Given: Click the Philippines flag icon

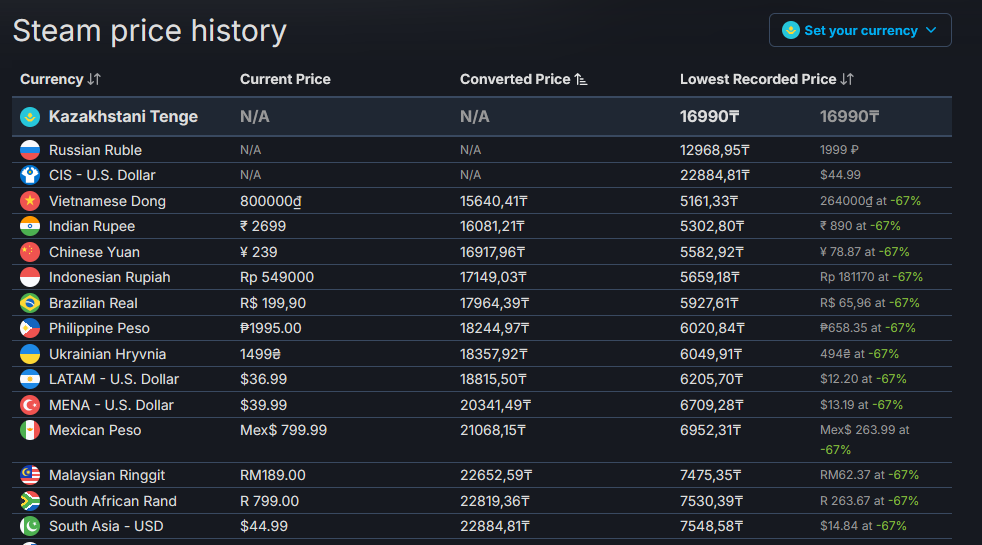Looking at the screenshot, I should click(30, 328).
